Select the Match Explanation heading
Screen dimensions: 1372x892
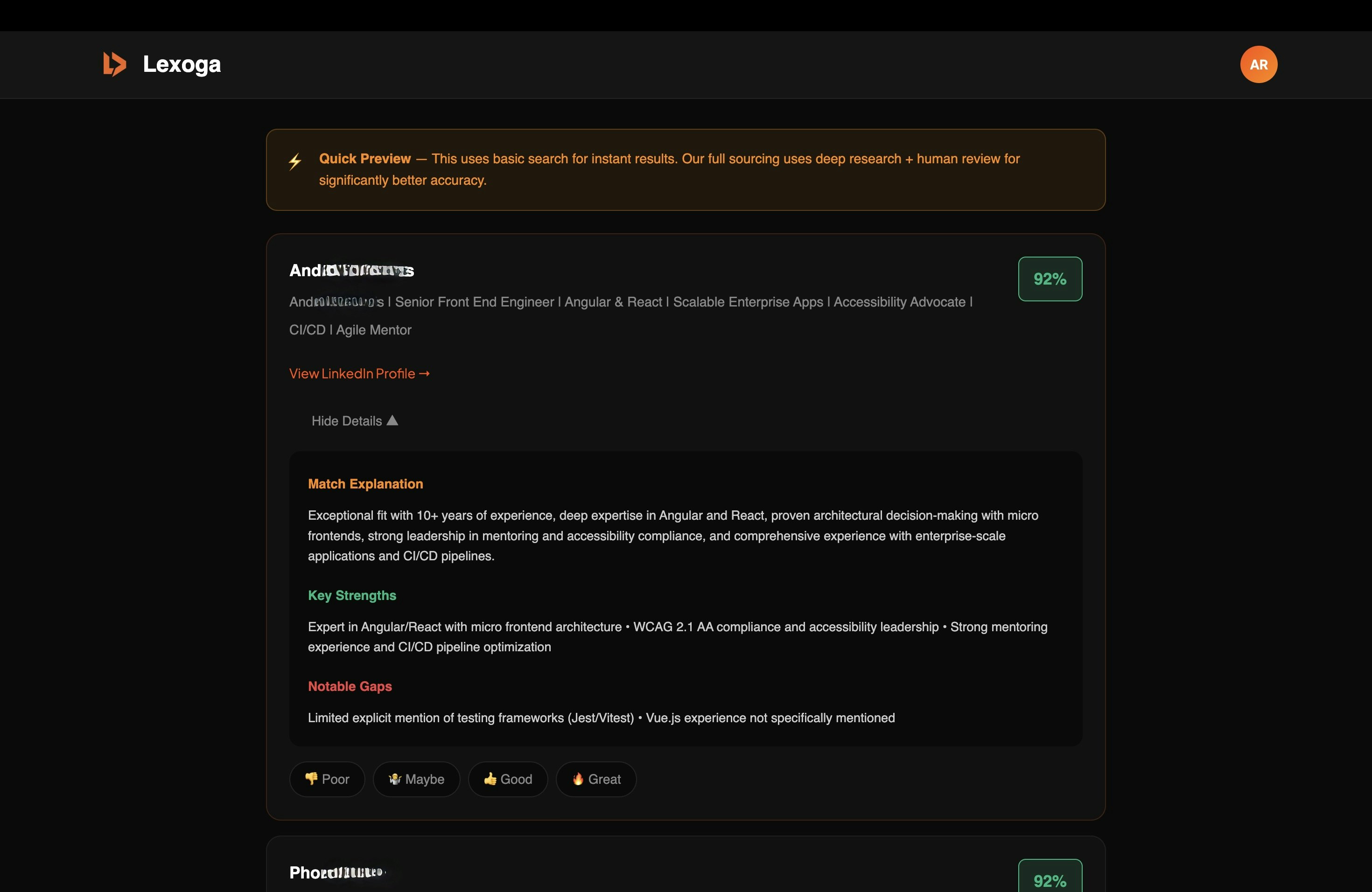365,484
